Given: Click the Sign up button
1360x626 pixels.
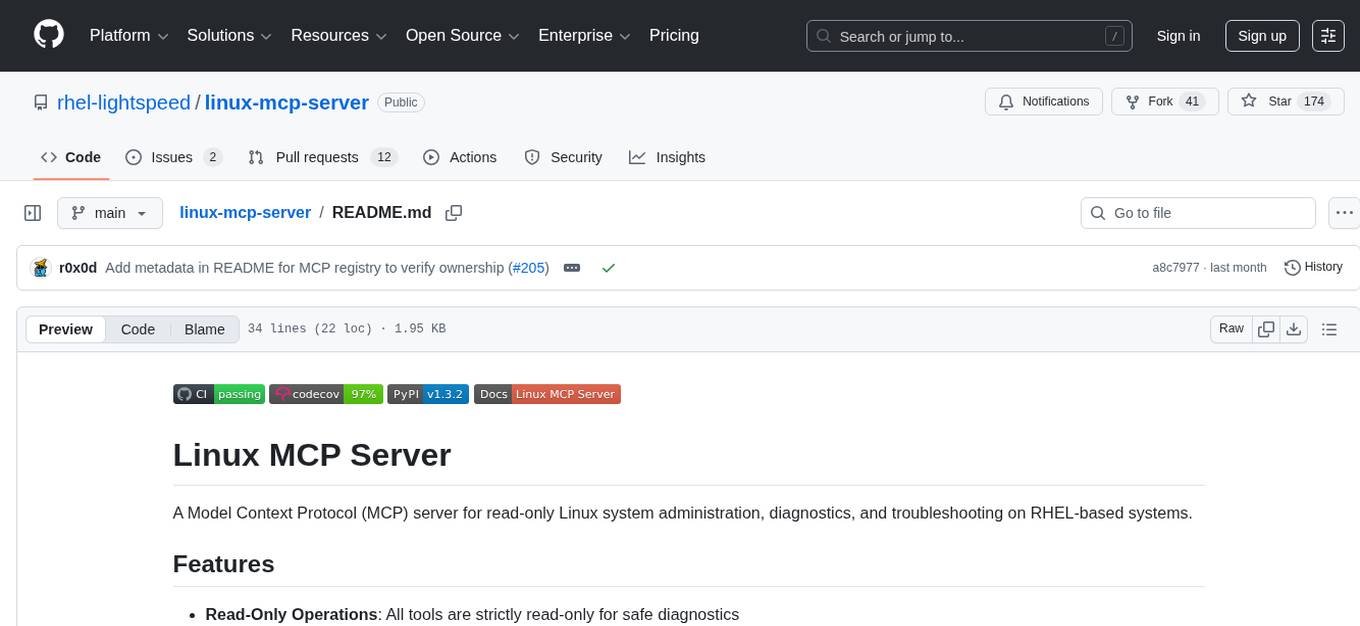Looking at the screenshot, I should pyautogui.click(x=1261, y=35).
